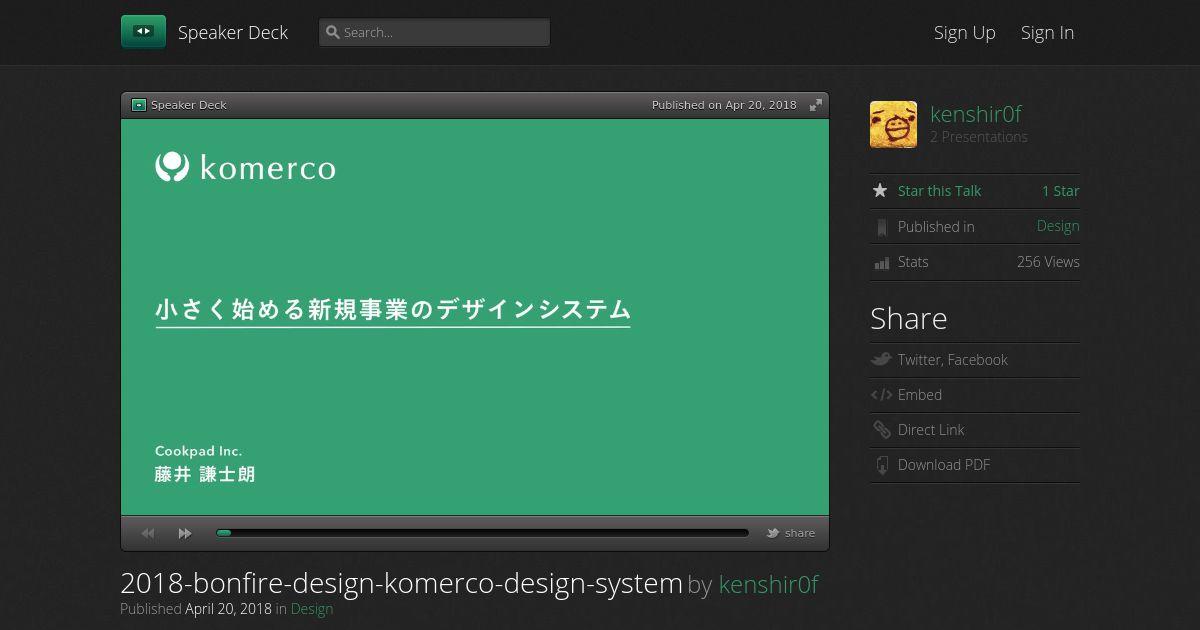Advance to the next slide
The image size is (1200, 630).
coord(185,533)
